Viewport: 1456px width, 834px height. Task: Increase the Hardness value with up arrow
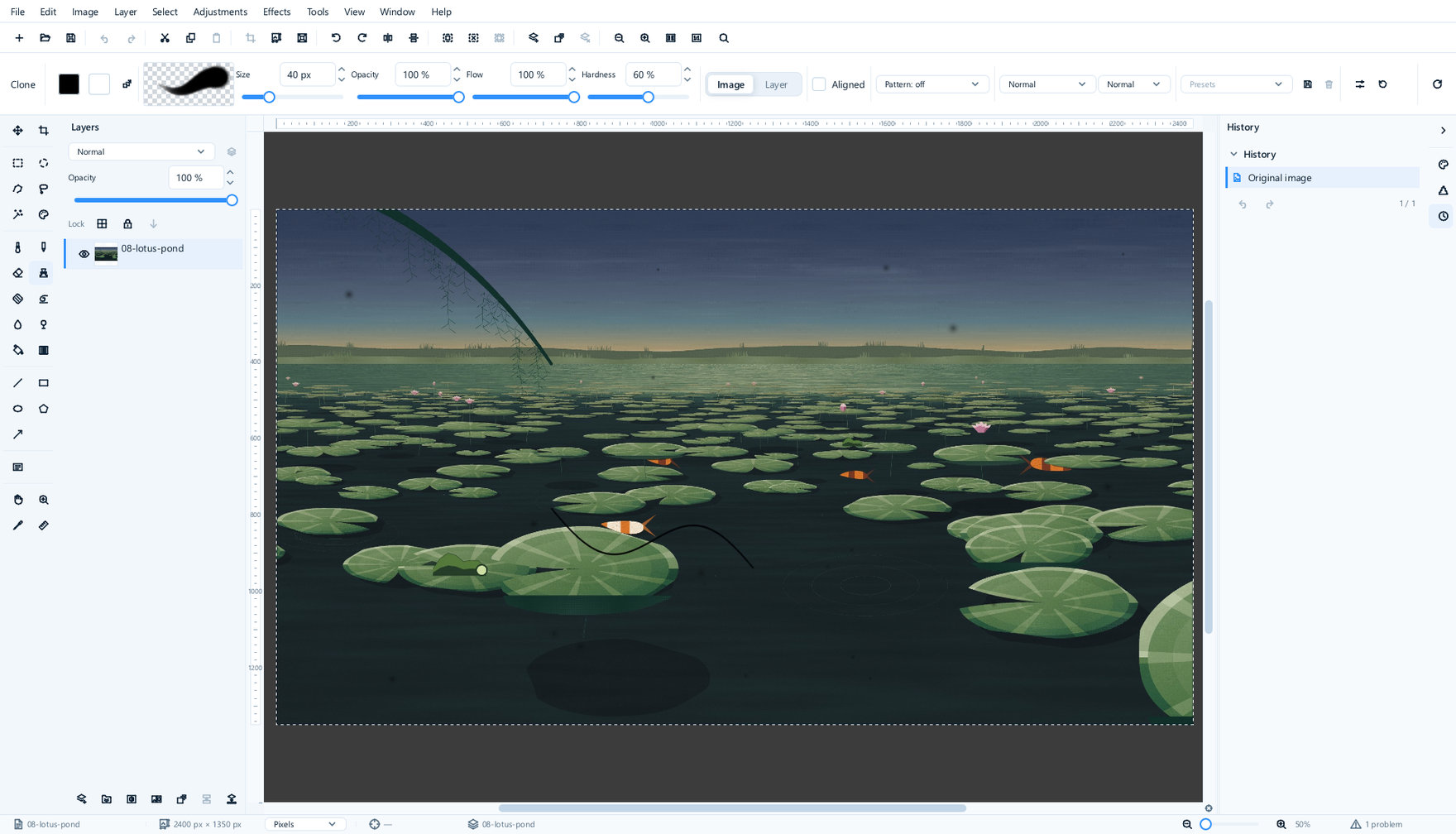(x=687, y=69)
